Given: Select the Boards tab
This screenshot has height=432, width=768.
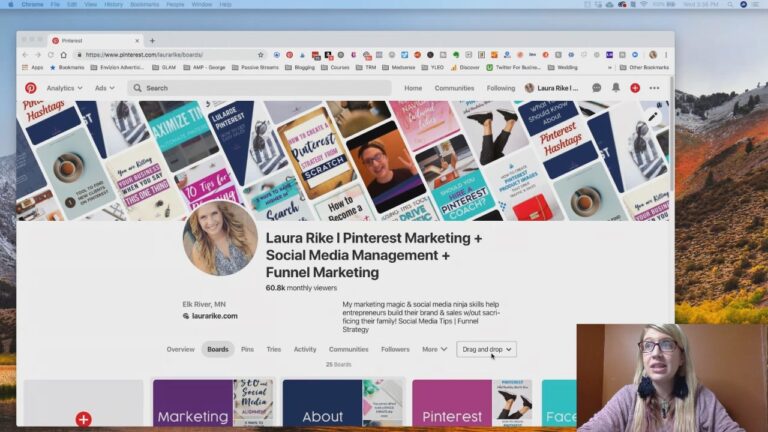Looking at the screenshot, I should (217, 349).
